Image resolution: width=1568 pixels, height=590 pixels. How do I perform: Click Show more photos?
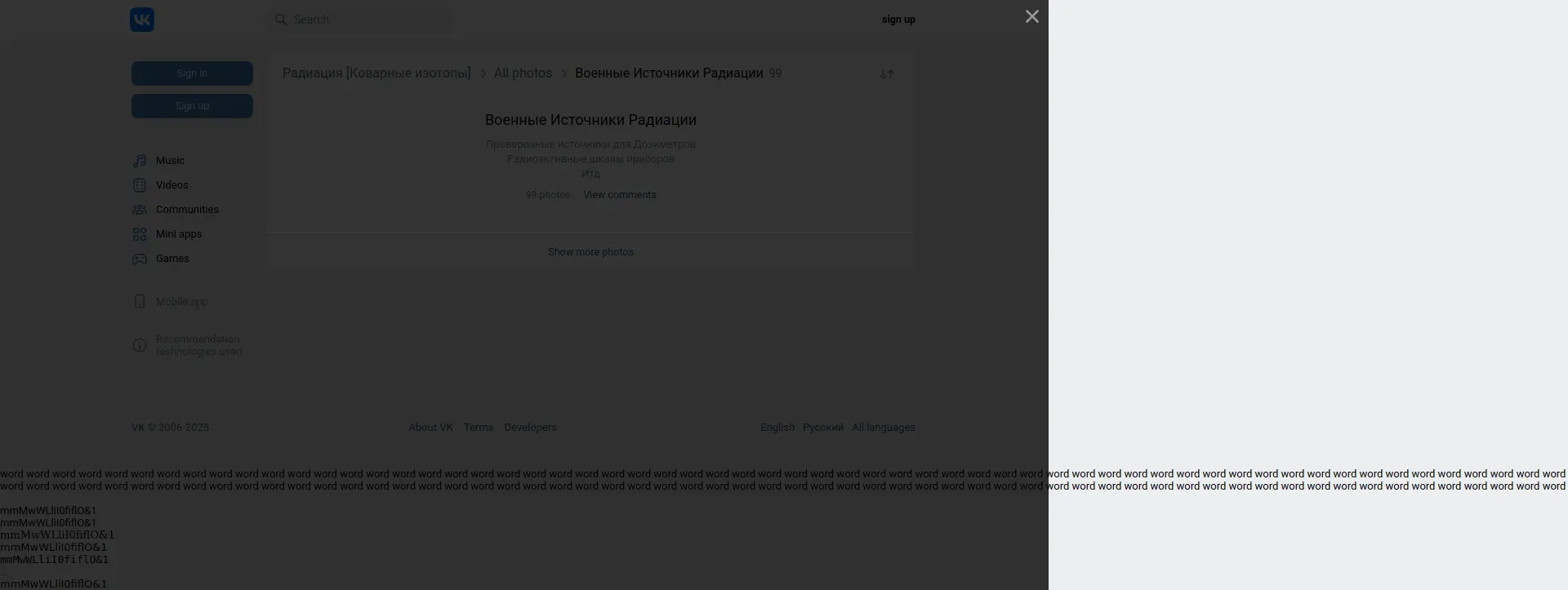pyautogui.click(x=590, y=252)
